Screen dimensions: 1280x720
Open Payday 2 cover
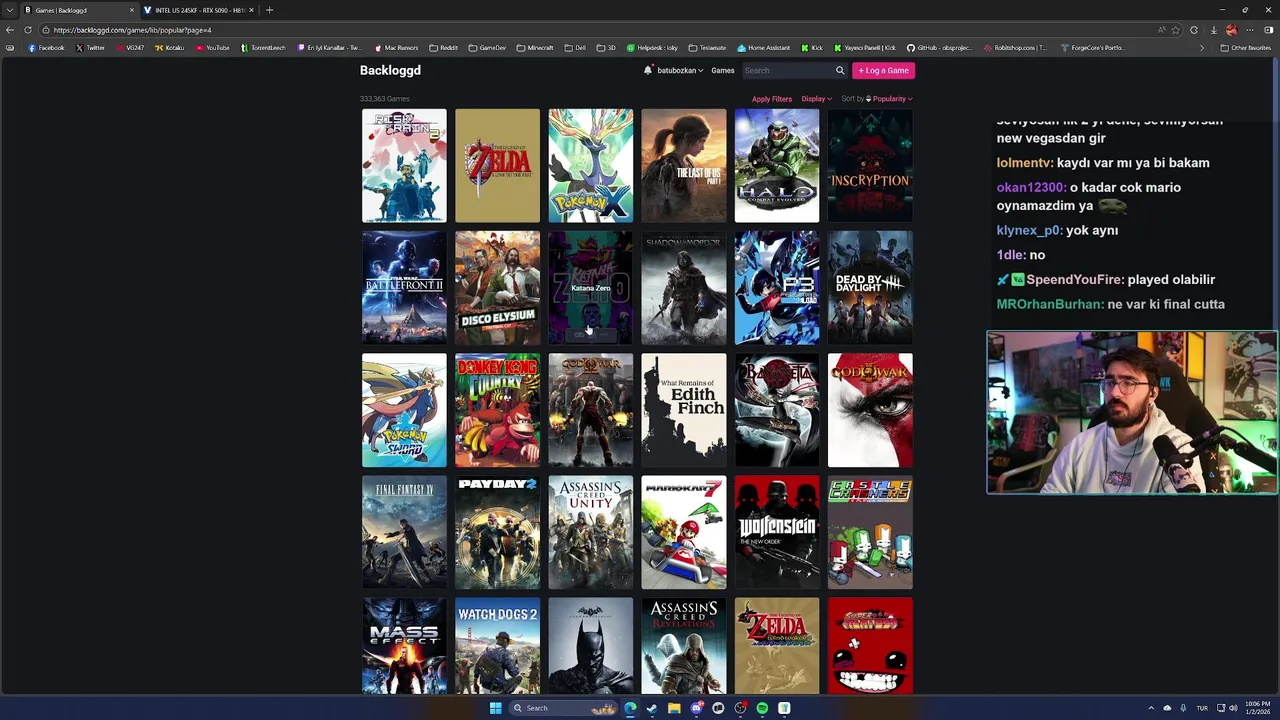[497, 532]
